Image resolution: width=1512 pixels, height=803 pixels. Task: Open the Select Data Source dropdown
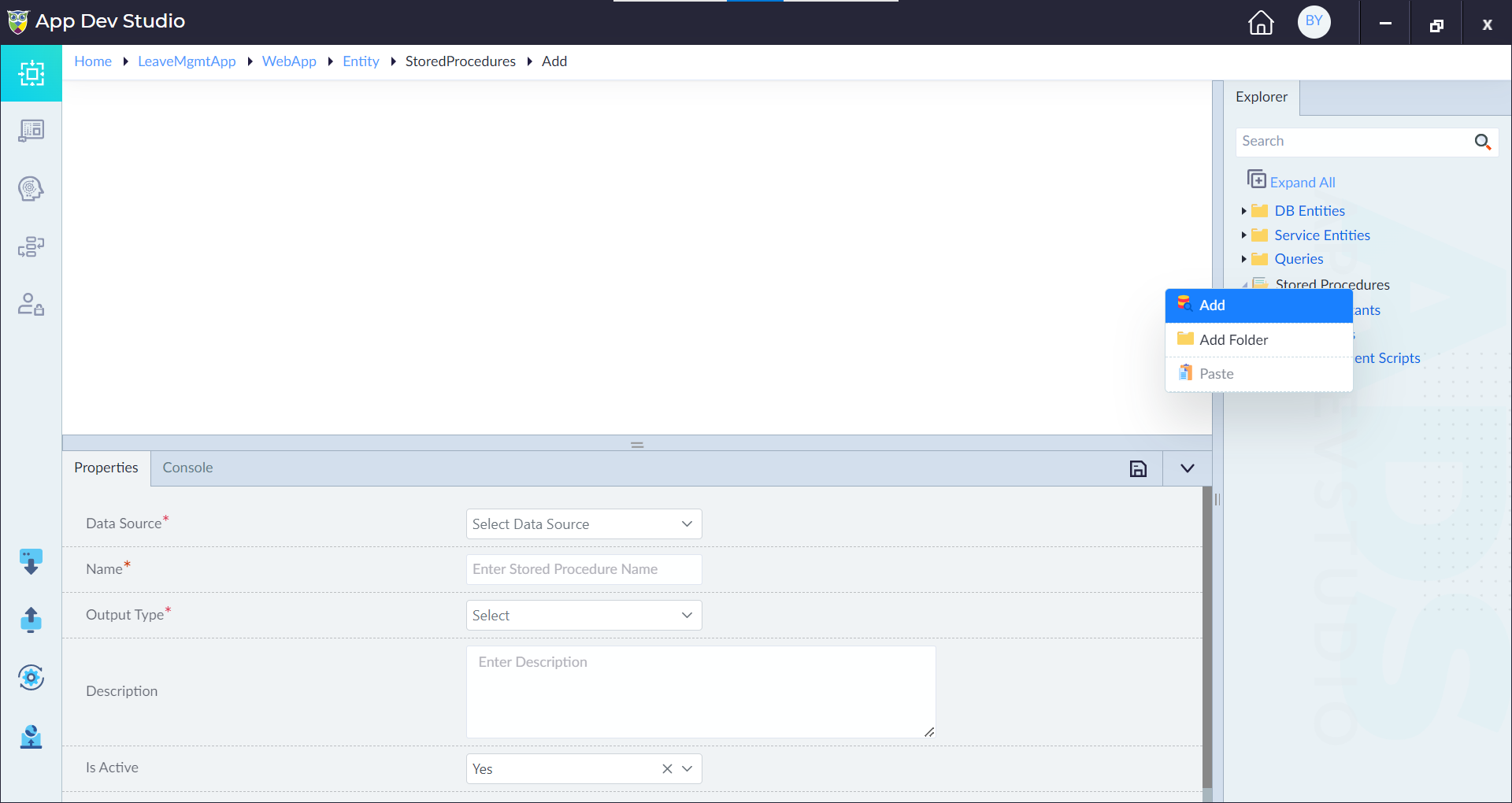584,524
